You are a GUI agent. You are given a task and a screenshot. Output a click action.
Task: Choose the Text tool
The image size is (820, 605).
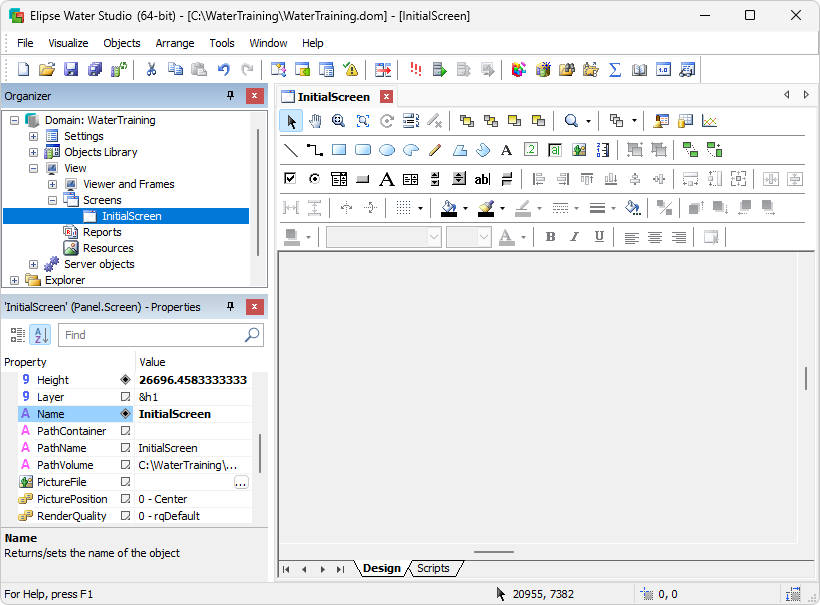click(506, 149)
